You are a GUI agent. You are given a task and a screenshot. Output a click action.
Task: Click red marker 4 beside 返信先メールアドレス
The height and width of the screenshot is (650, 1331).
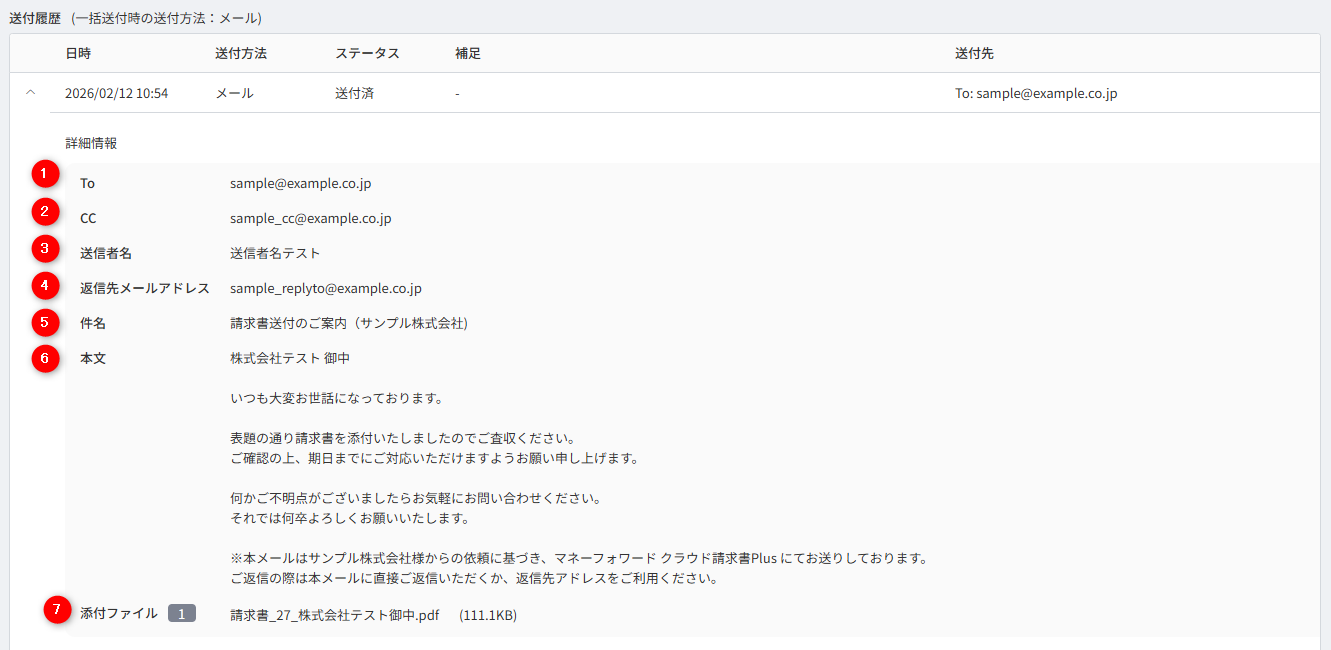coord(45,285)
